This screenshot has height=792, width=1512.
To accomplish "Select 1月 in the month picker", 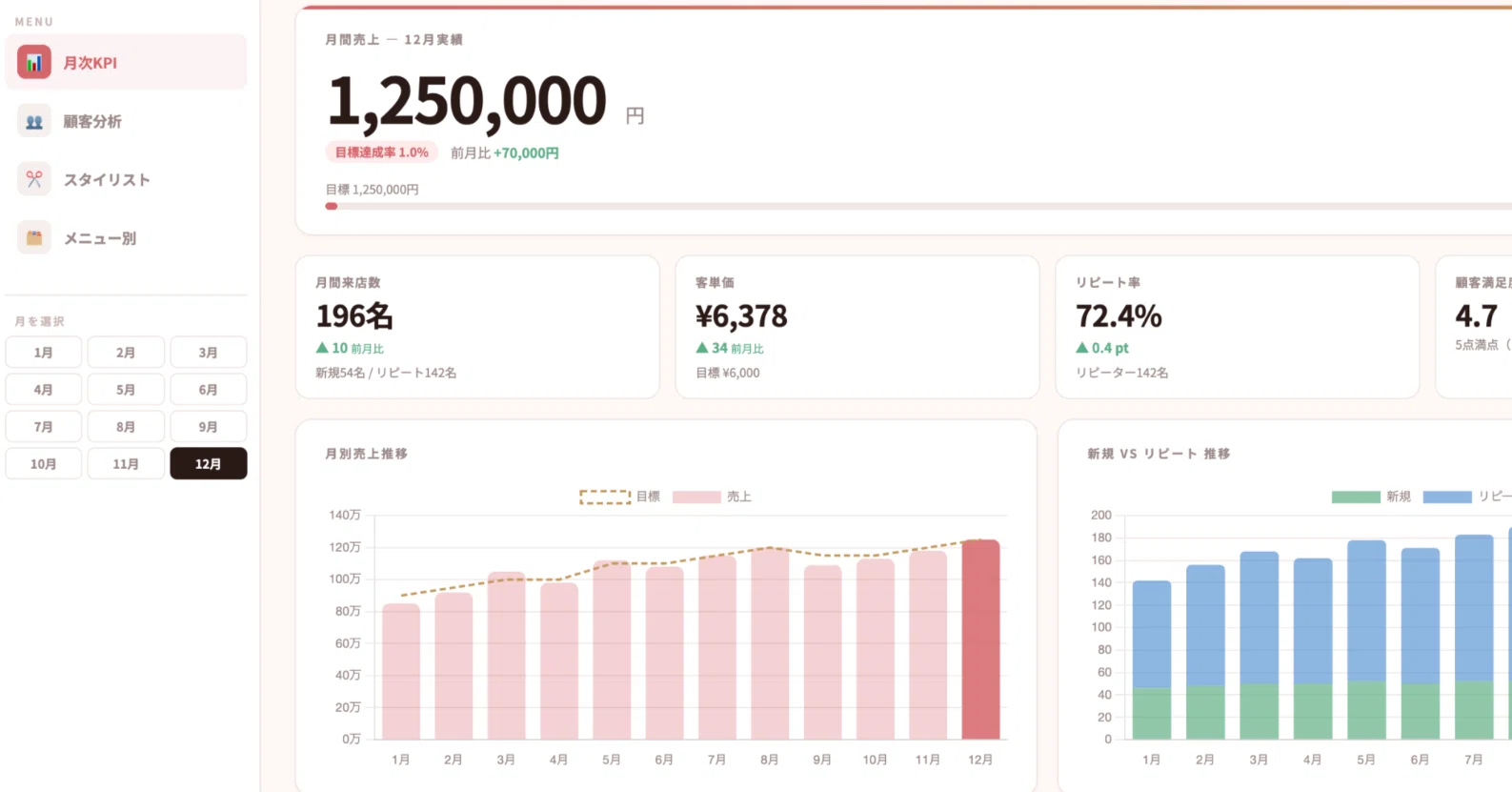I will point(44,353).
